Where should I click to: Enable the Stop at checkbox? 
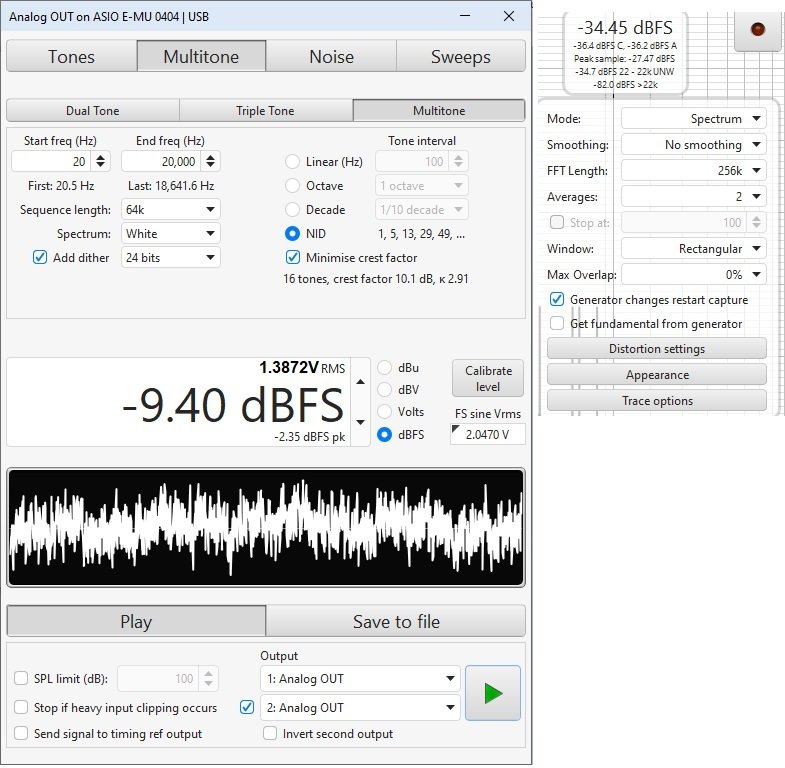click(x=557, y=222)
